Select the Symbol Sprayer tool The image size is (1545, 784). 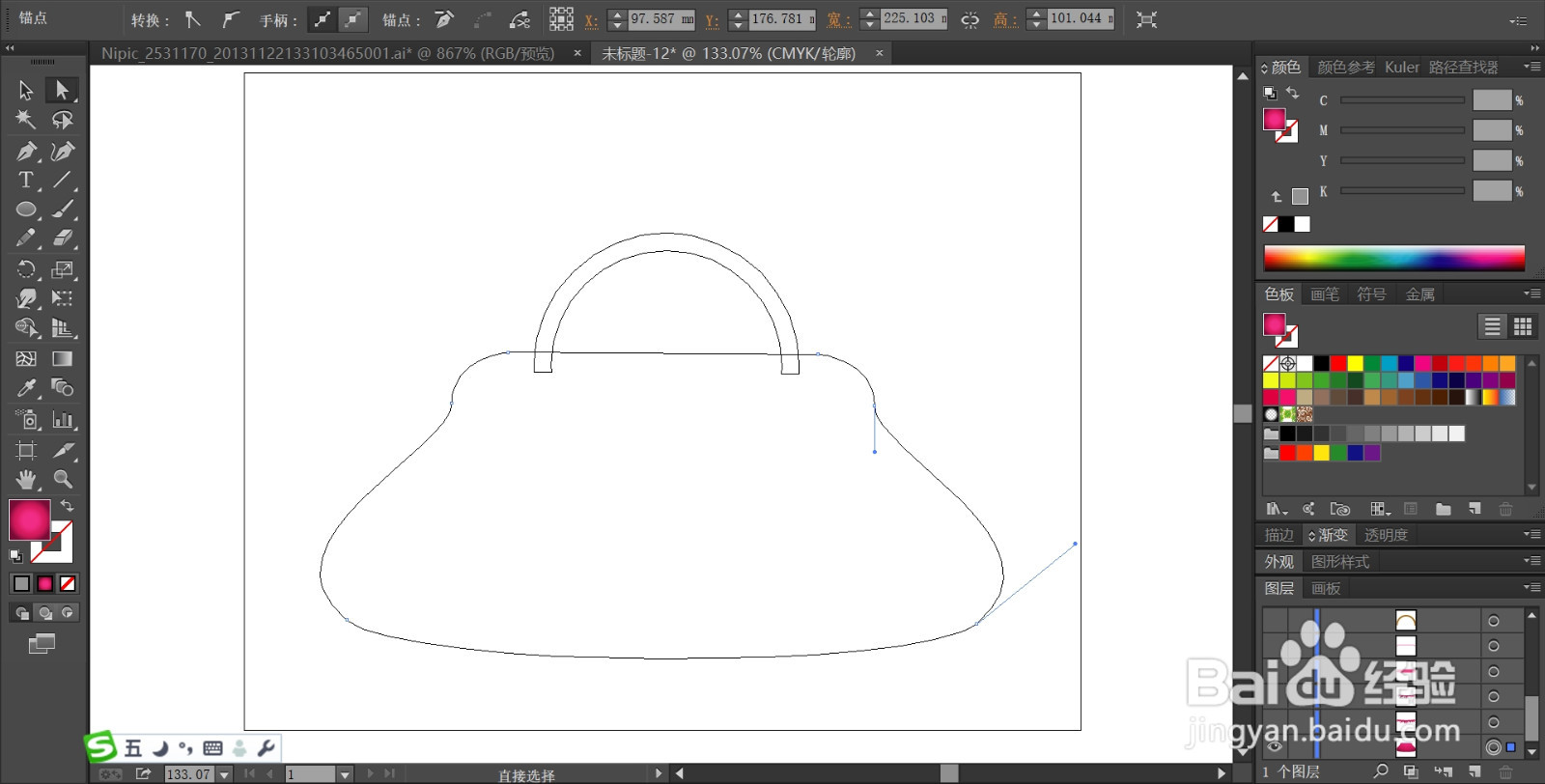click(26, 419)
